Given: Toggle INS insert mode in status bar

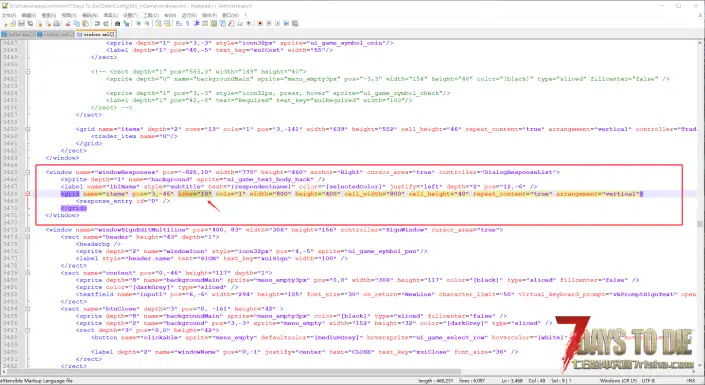Looking at the screenshot, I should click(691, 381).
